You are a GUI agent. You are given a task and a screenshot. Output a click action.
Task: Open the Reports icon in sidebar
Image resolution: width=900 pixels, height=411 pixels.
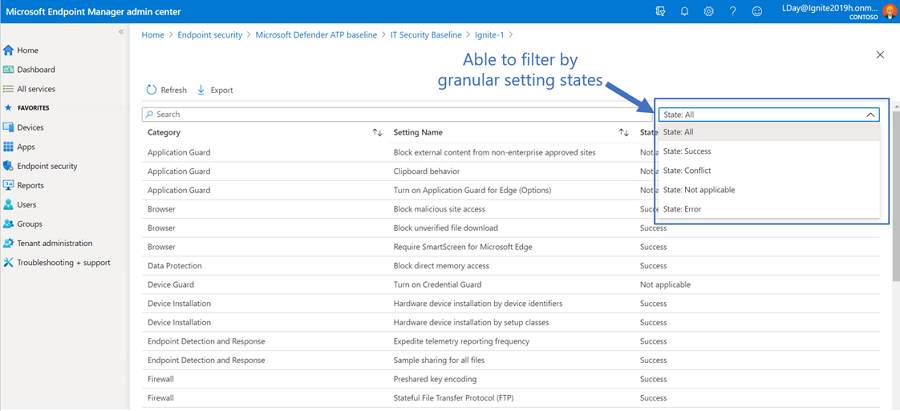9,185
